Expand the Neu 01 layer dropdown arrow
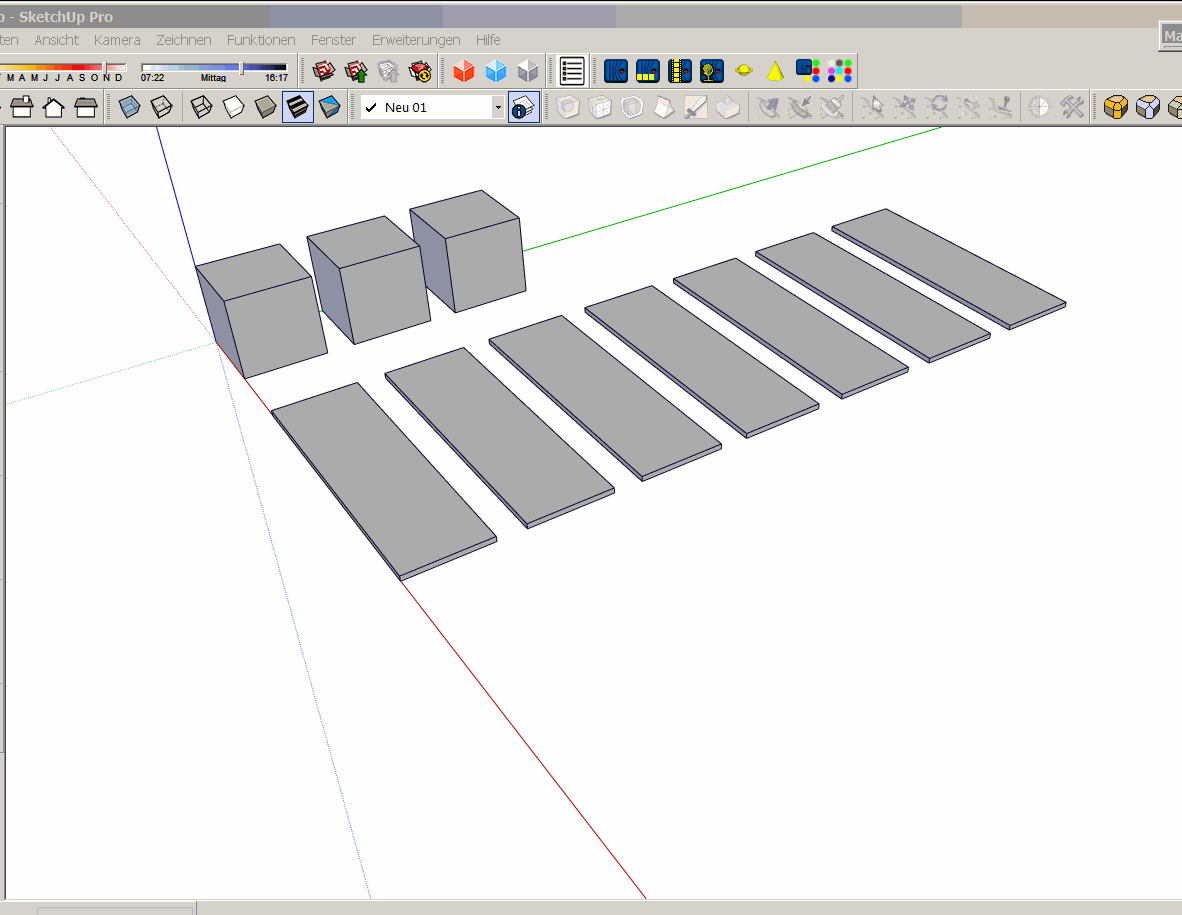 [x=497, y=107]
